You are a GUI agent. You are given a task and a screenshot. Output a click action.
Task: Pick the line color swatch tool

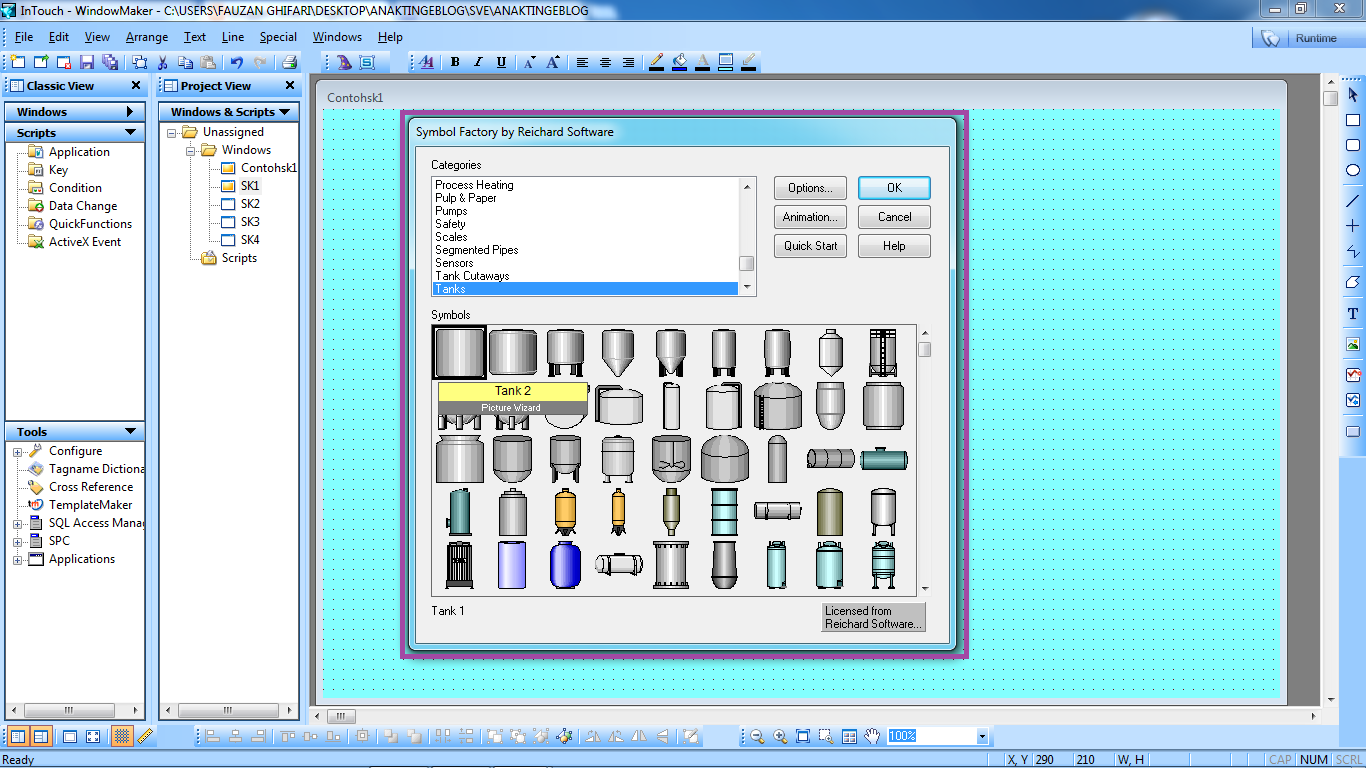pyautogui.click(x=656, y=62)
